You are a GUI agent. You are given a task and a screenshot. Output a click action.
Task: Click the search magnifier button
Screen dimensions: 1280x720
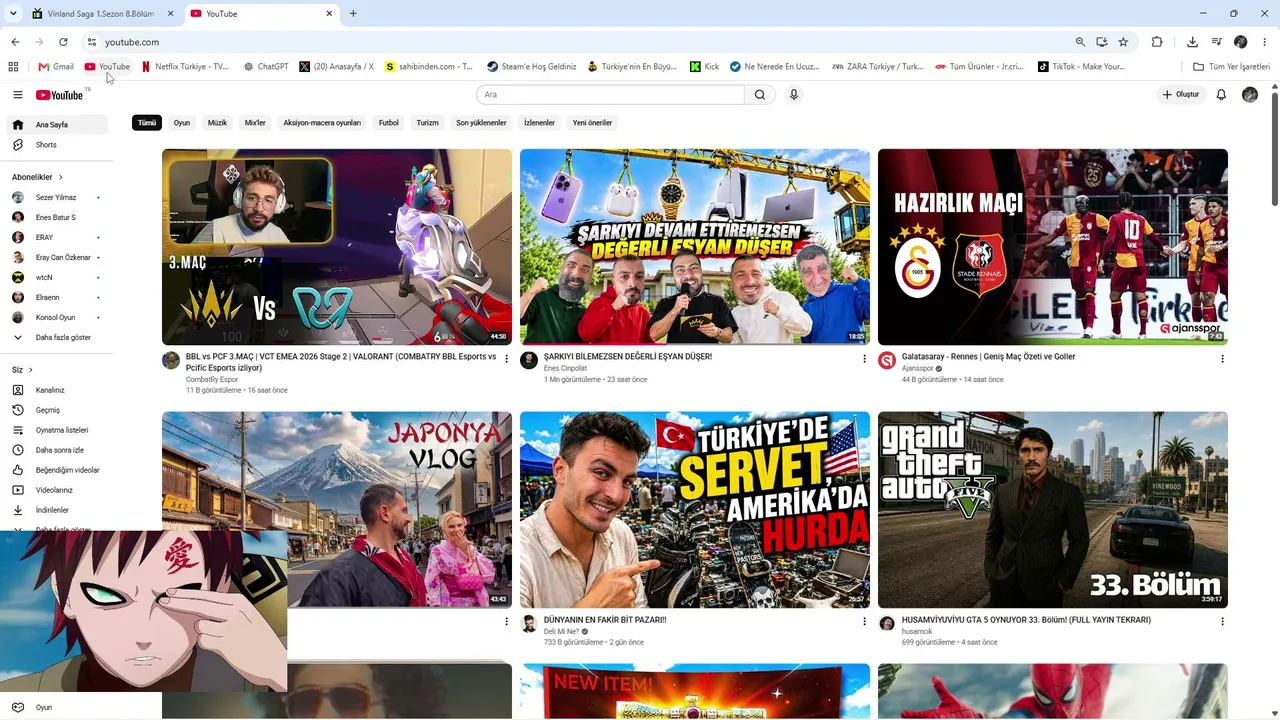click(760, 95)
